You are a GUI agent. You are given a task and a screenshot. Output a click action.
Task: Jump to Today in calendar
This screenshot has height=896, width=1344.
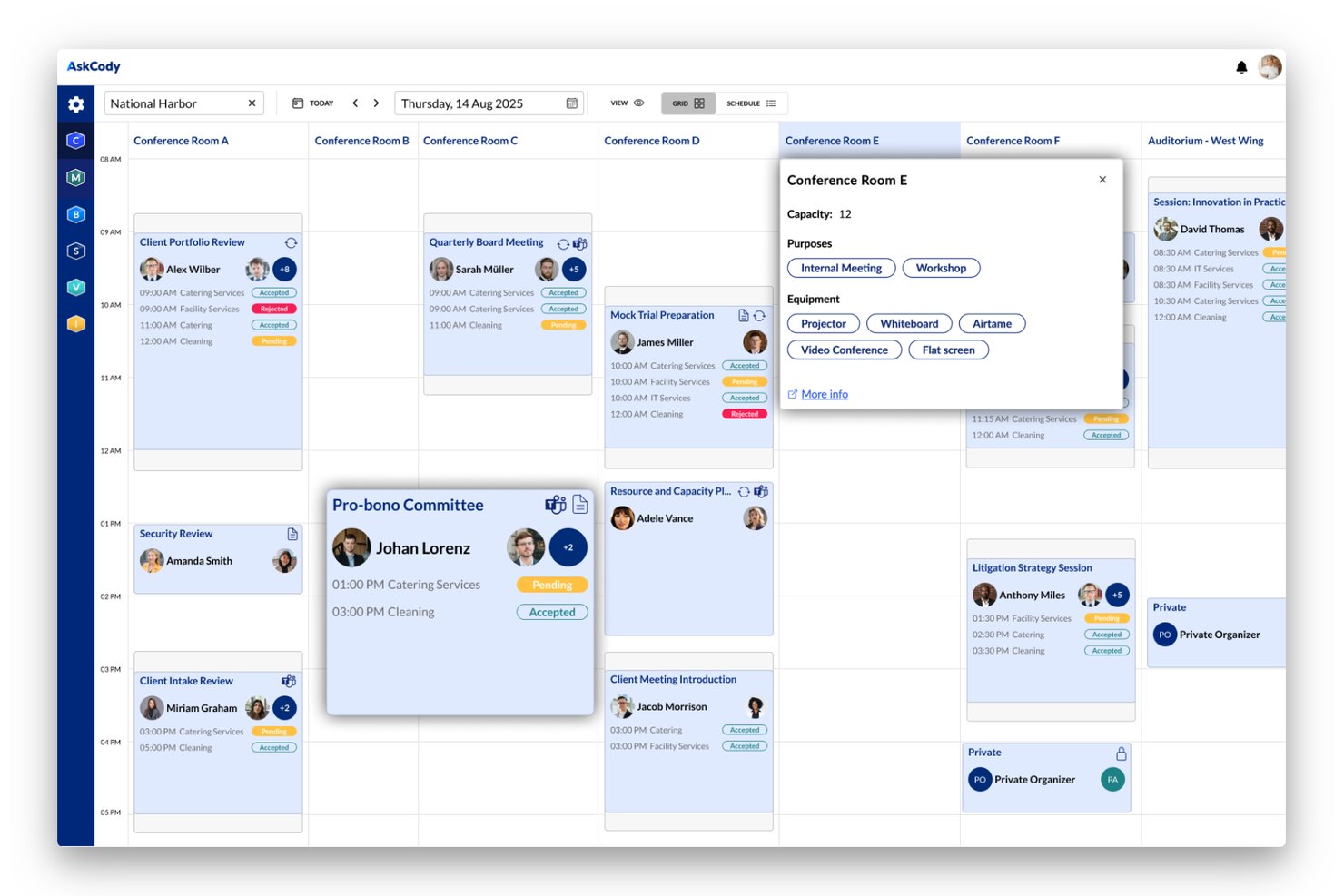[x=312, y=103]
